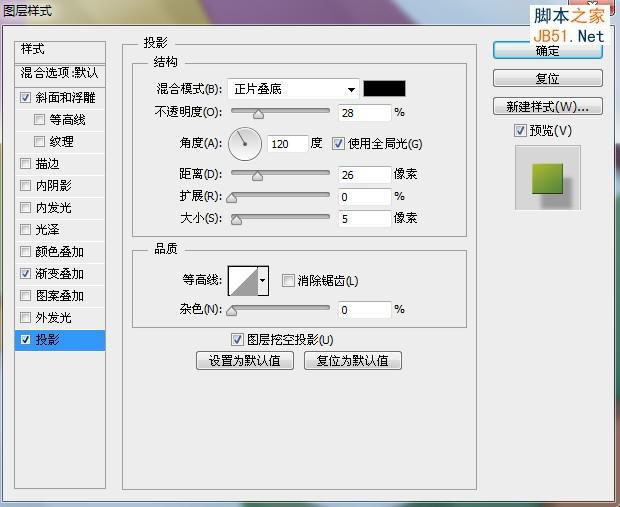
Task: Click the 距离 slider thumb
Action: click(257, 176)
